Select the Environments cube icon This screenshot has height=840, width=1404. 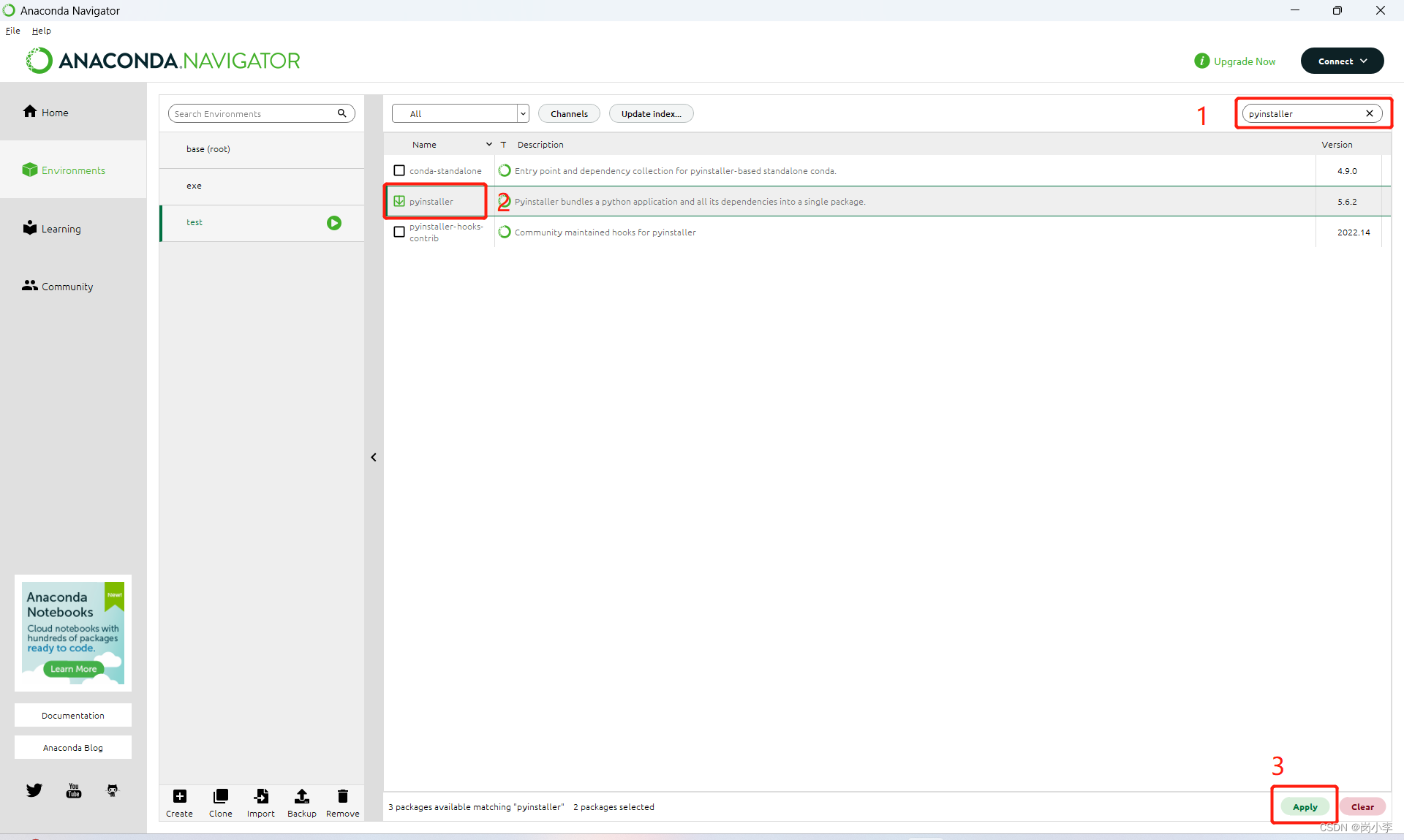[x=29, y=170]
